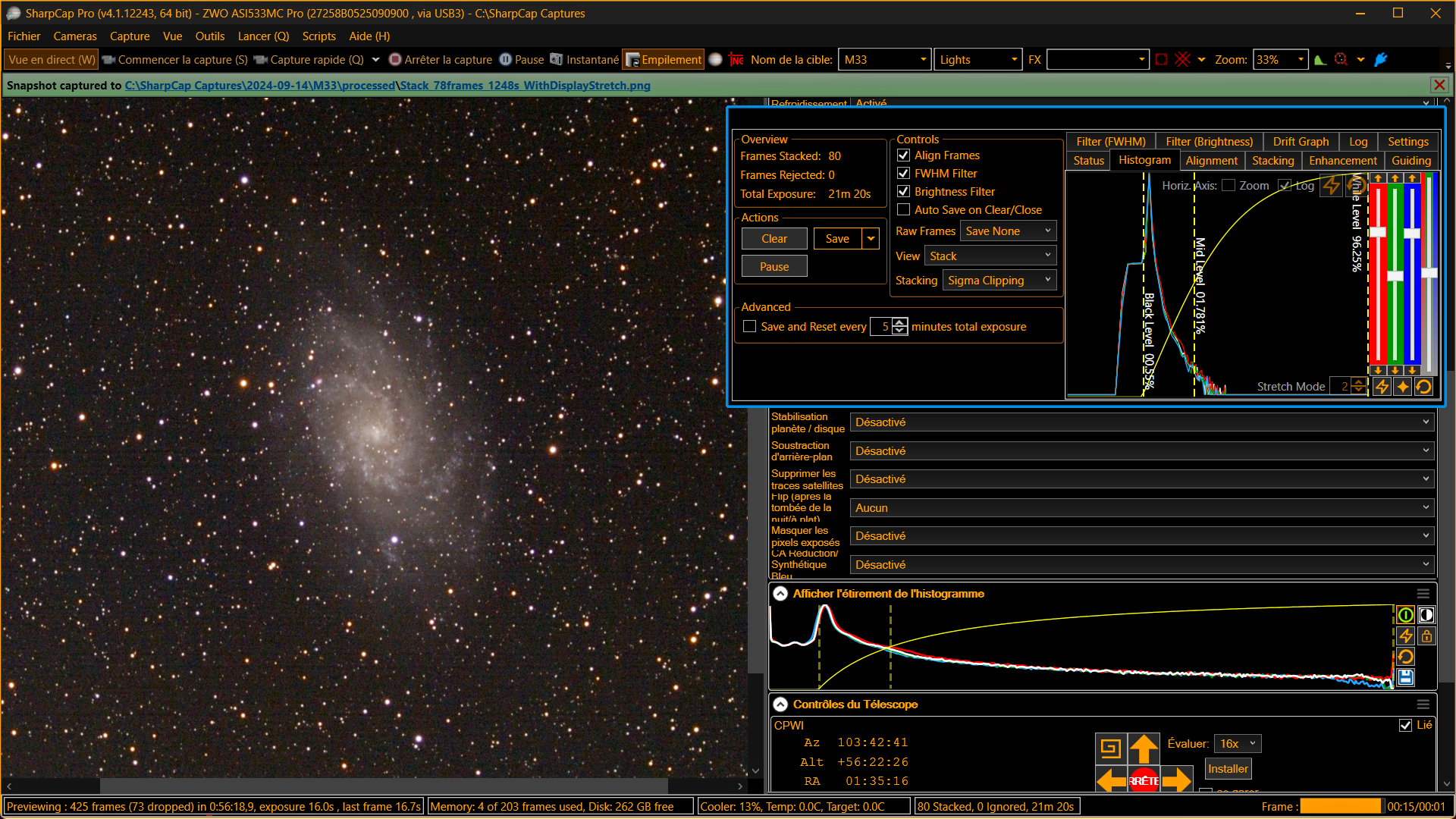Toggle the green power icon for histogram stretch
Image resolution: width=1456 pixels, height=819 pixels.
(x=1405, y=615)
